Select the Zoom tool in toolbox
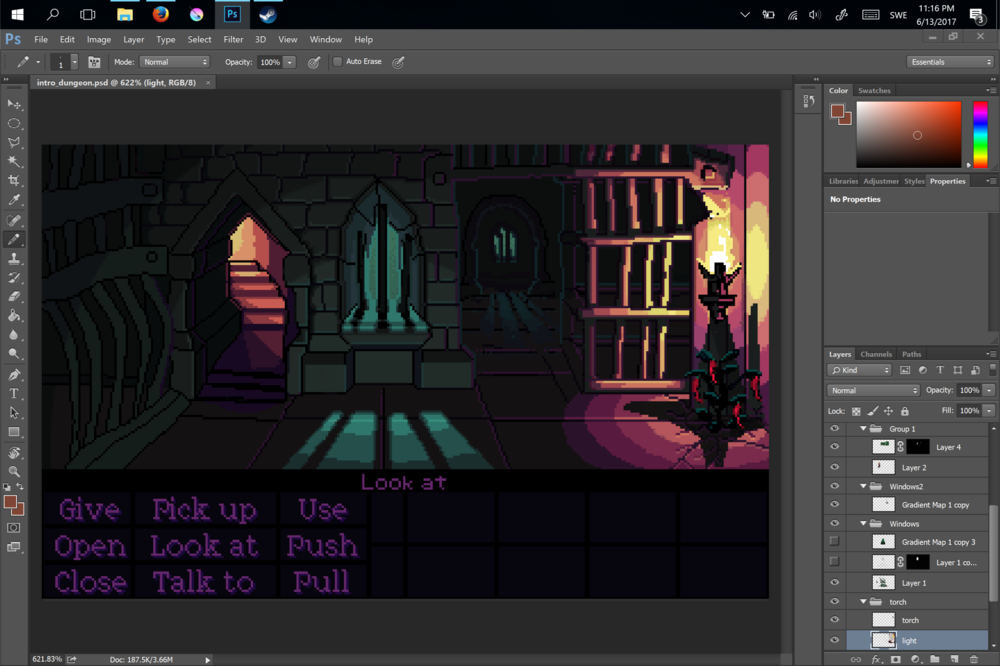Viewport: 1000px width, 666px height. pos(14,471)
